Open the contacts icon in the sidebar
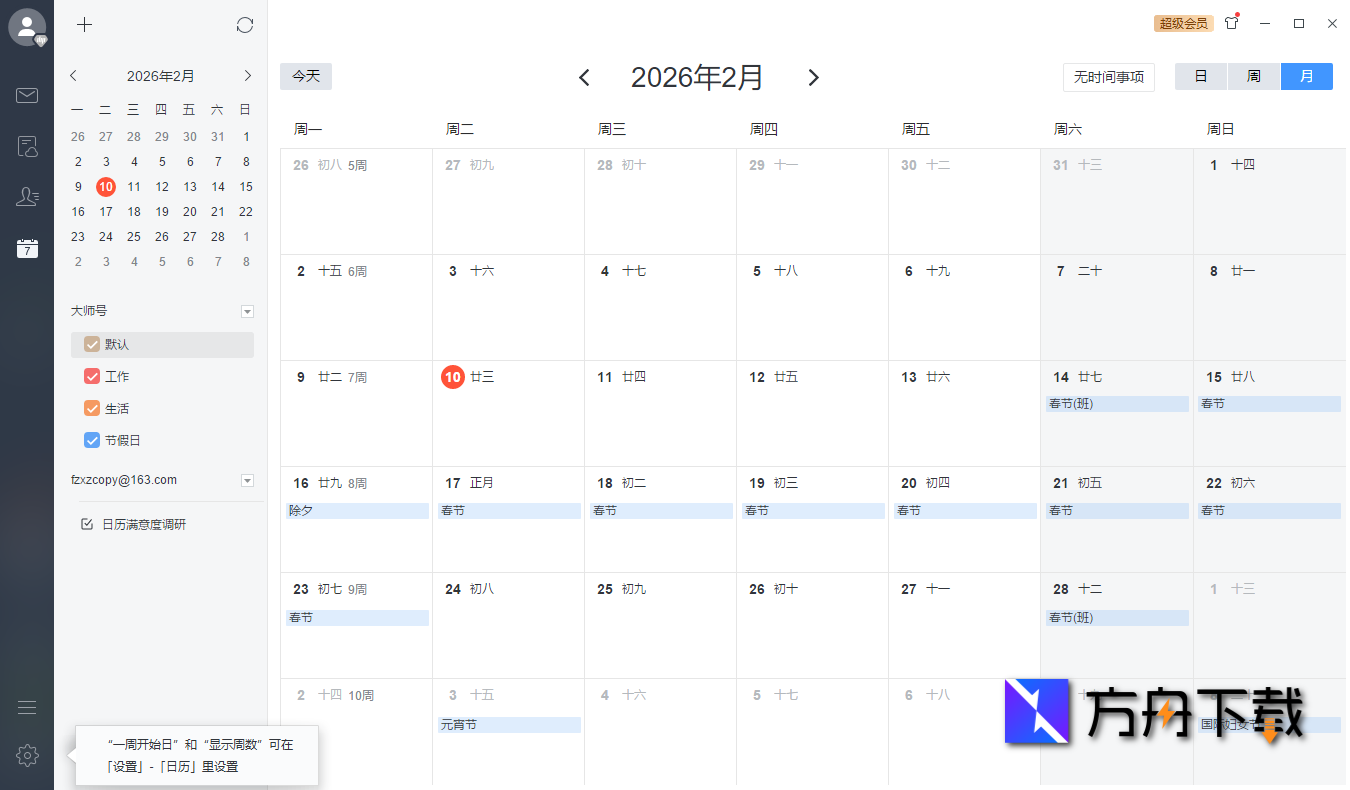The image size is (1350, 790). (x=27, y=197)
